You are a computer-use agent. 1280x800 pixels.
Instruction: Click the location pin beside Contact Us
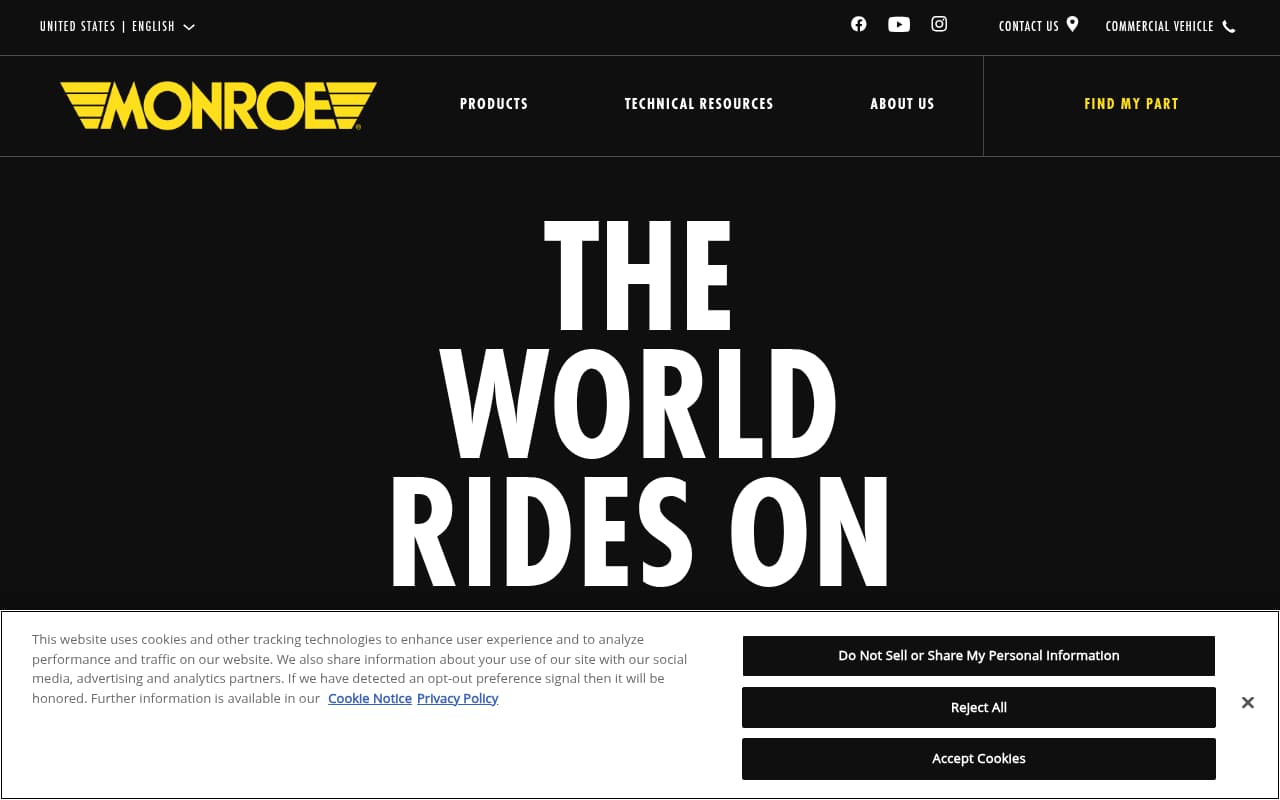click(x=1072, y=23)
